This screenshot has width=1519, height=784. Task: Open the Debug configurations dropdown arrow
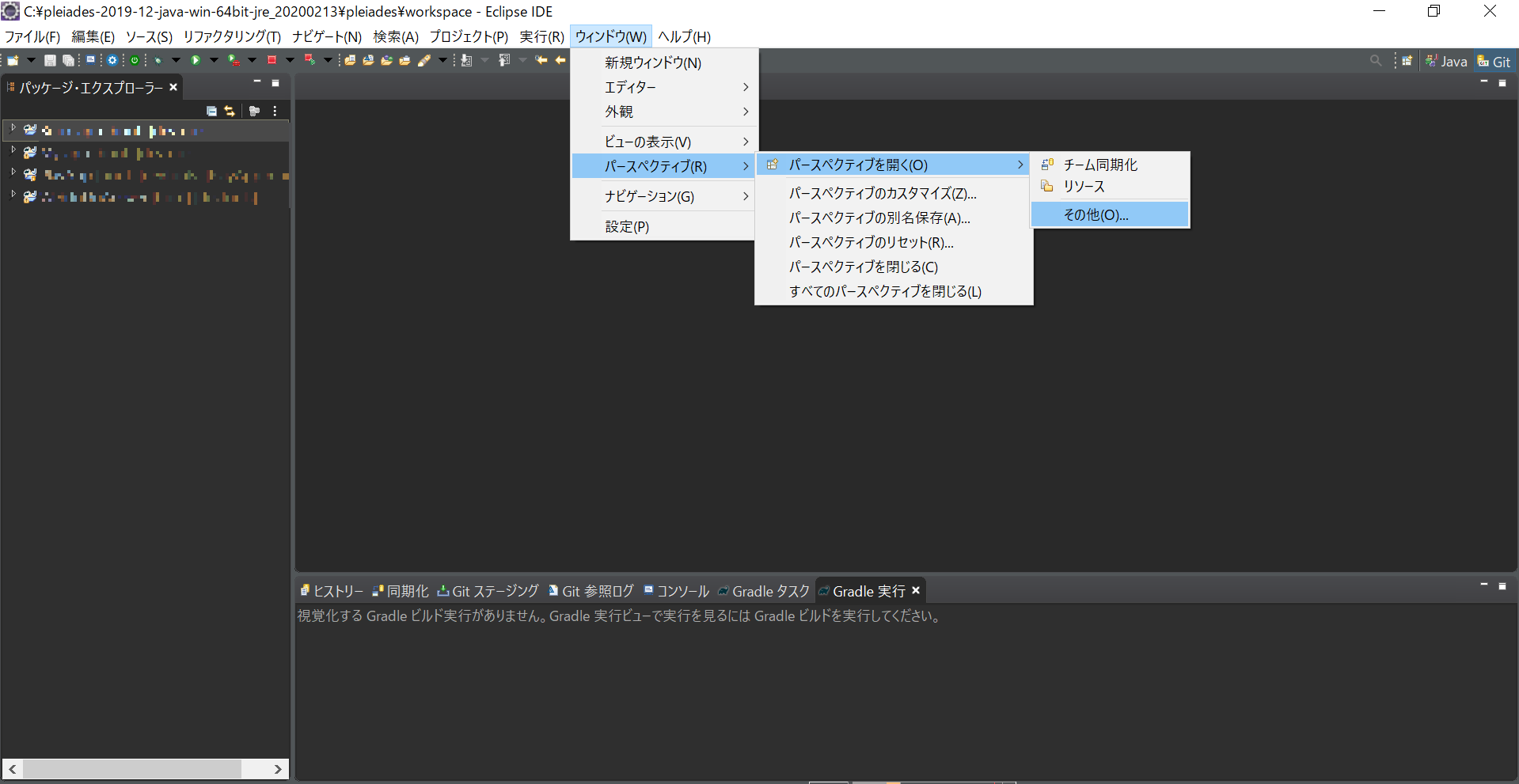pyautogui.click(x=176, y=60)
